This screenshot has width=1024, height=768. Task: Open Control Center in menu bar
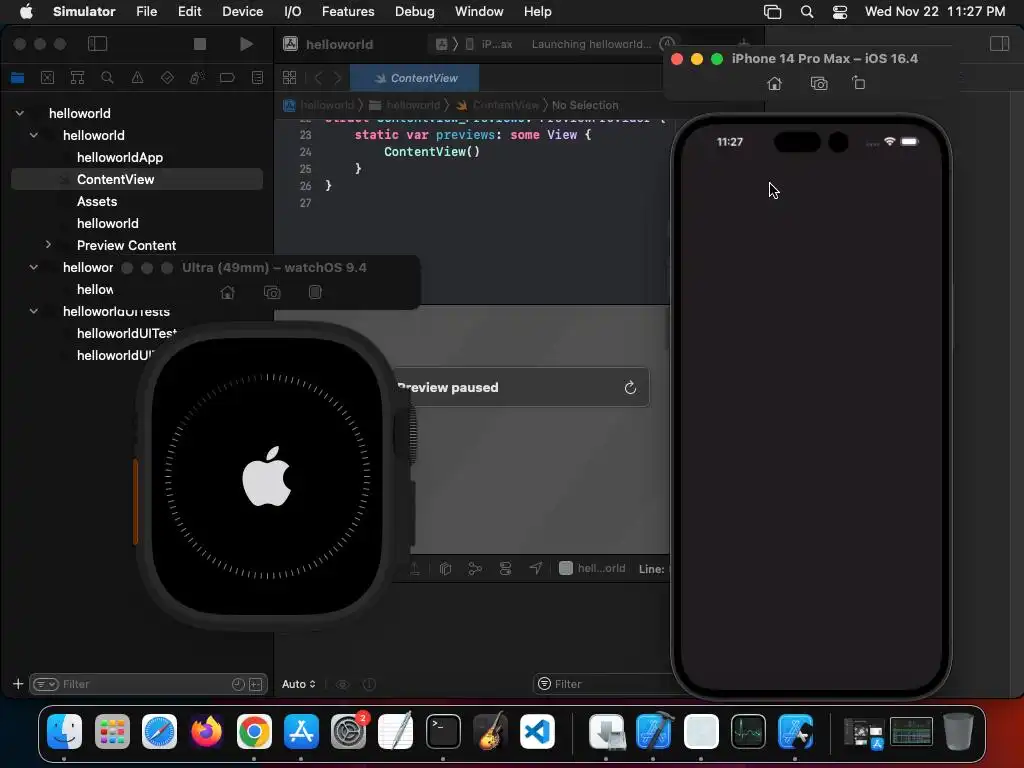click(x=840, y=11)
